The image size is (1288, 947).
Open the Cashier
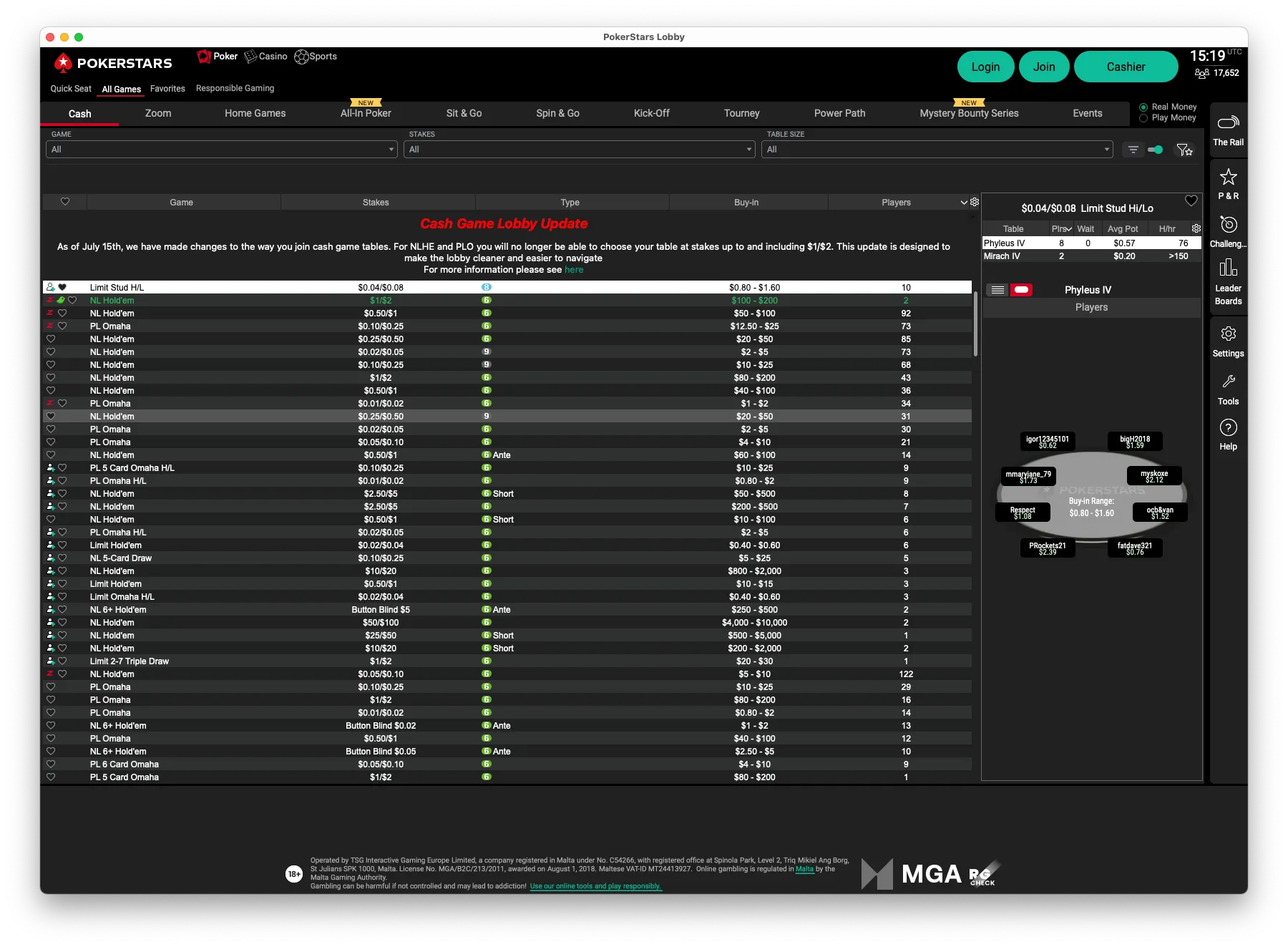coord(1126,67)
